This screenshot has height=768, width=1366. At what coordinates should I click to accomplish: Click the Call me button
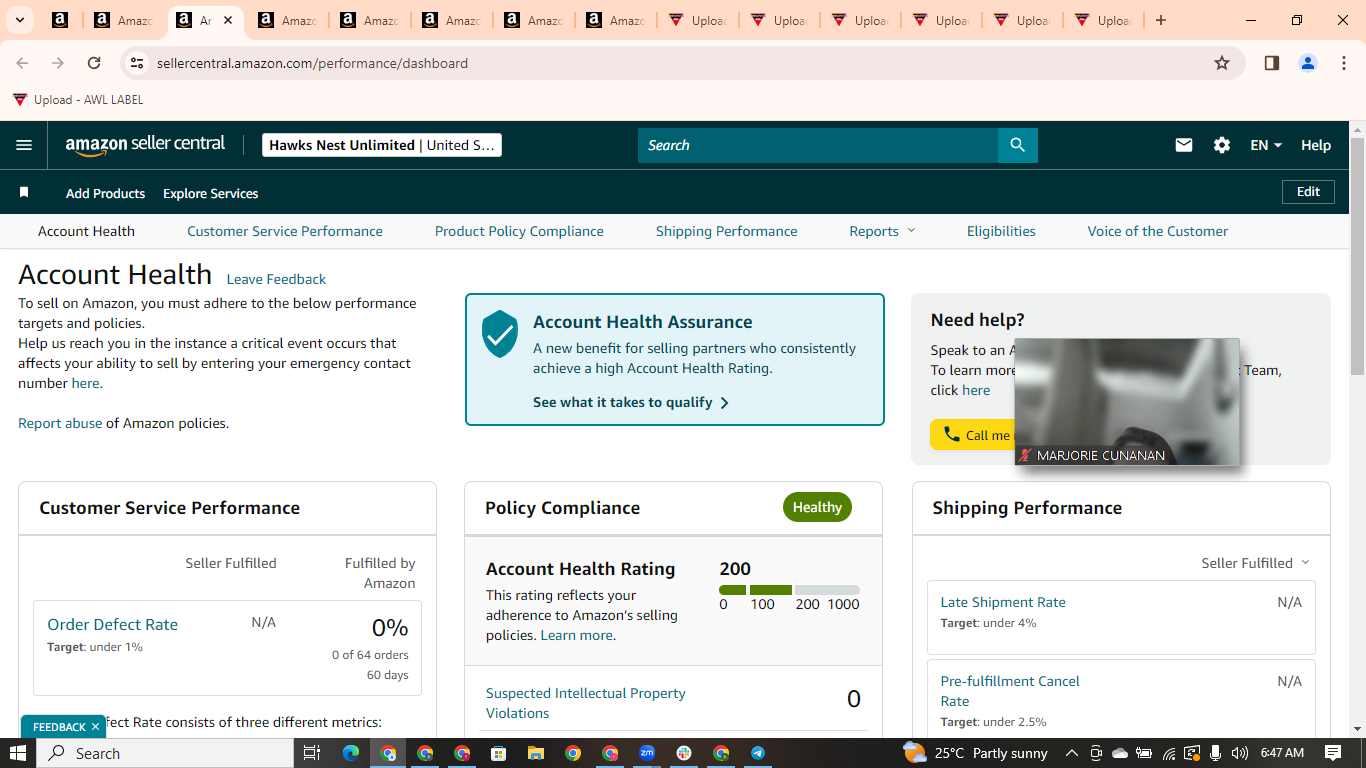click(973, 435)
